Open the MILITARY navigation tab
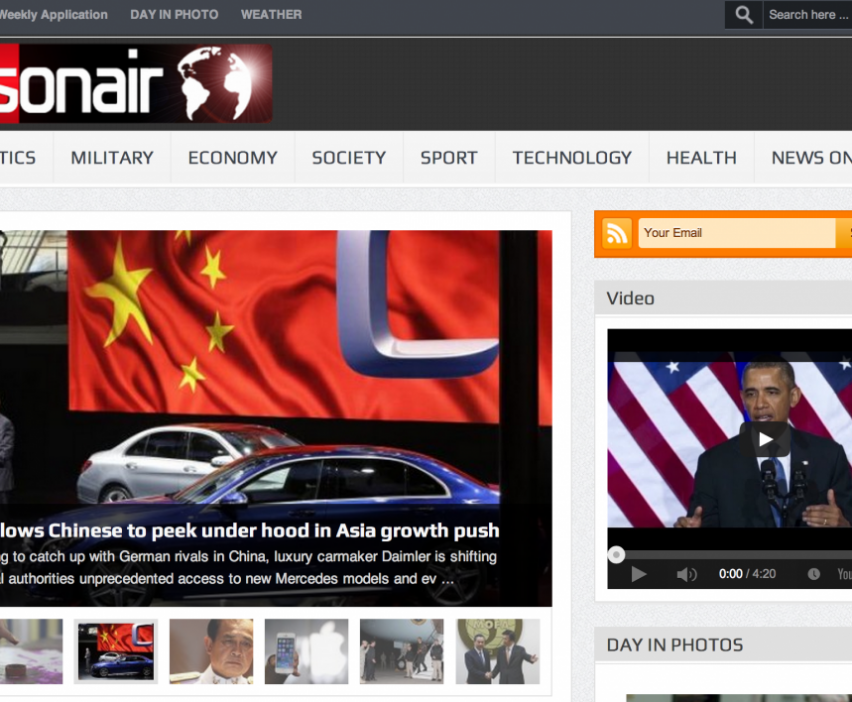Screen dimensions: 852x702 (x=112, y=158)
